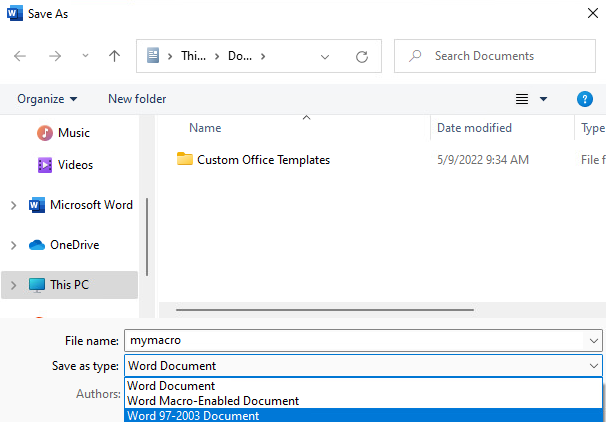Expand the Microsoft Word tree node
Screen dimensions: 606x422
[13, 205]
